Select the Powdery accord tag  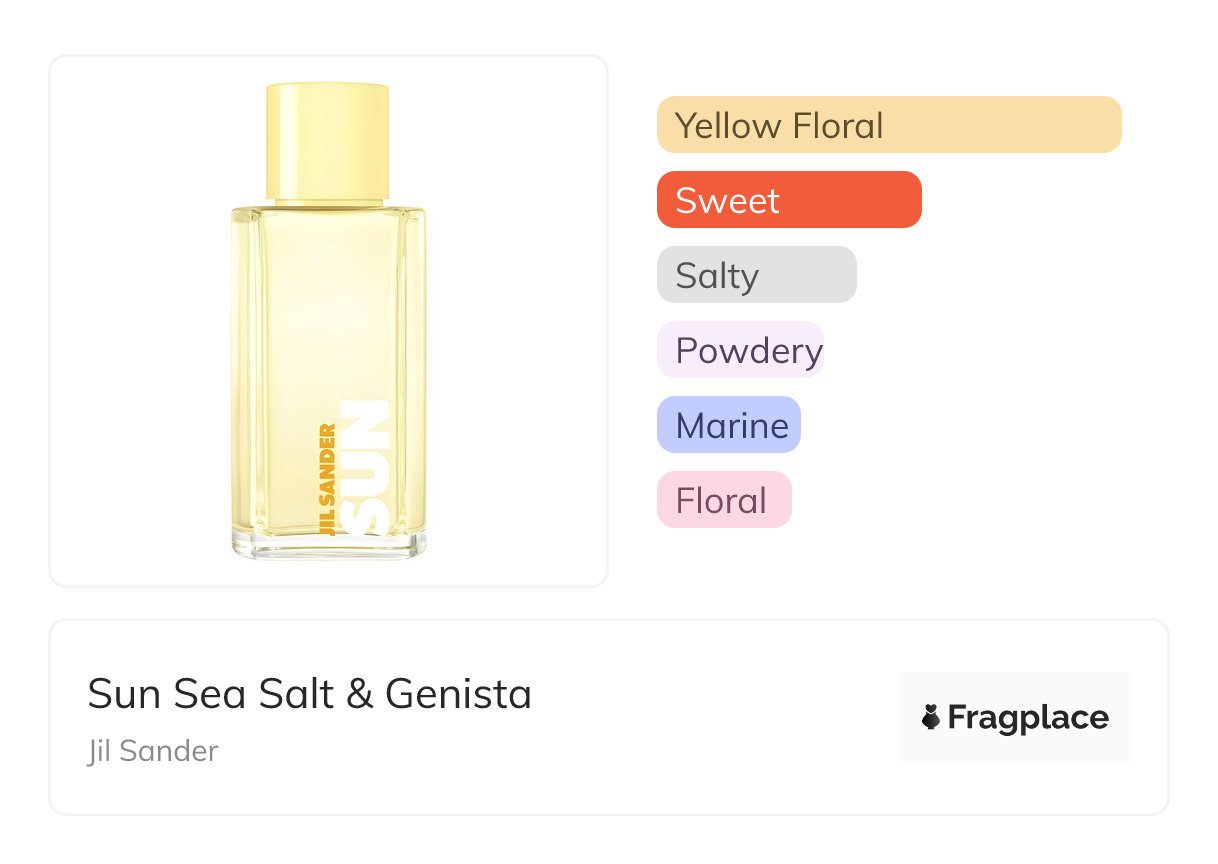tap(740, 350)
